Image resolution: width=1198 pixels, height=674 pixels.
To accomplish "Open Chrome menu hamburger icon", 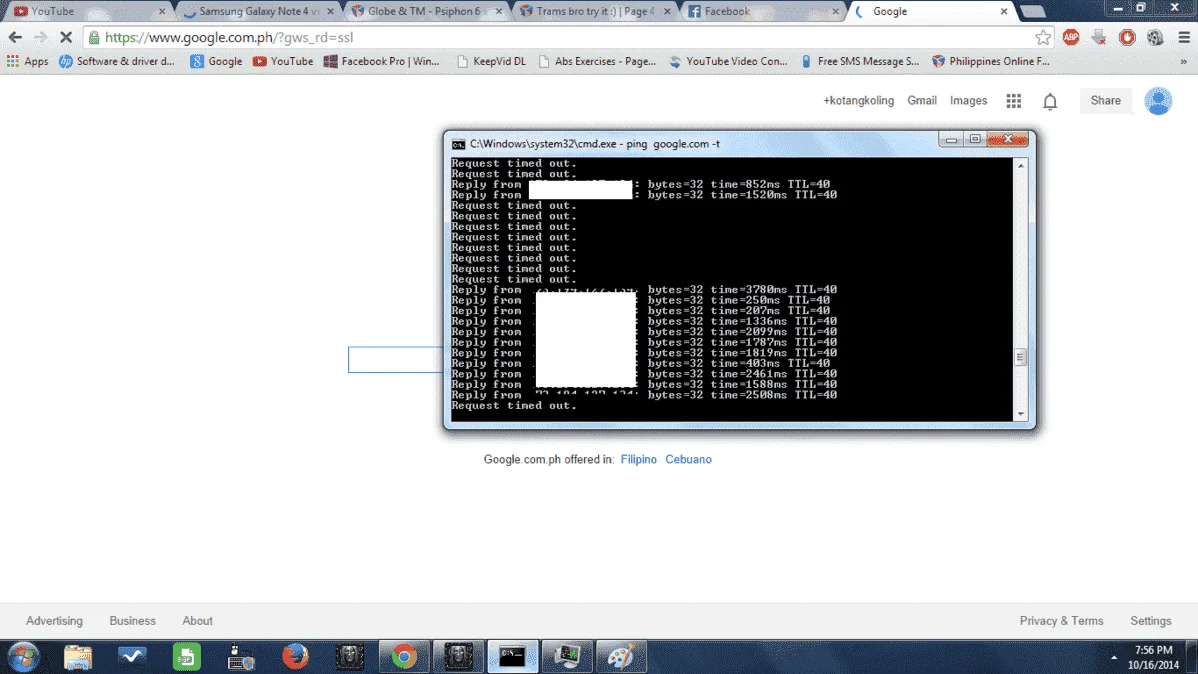I will click(x=1183, y=37).
